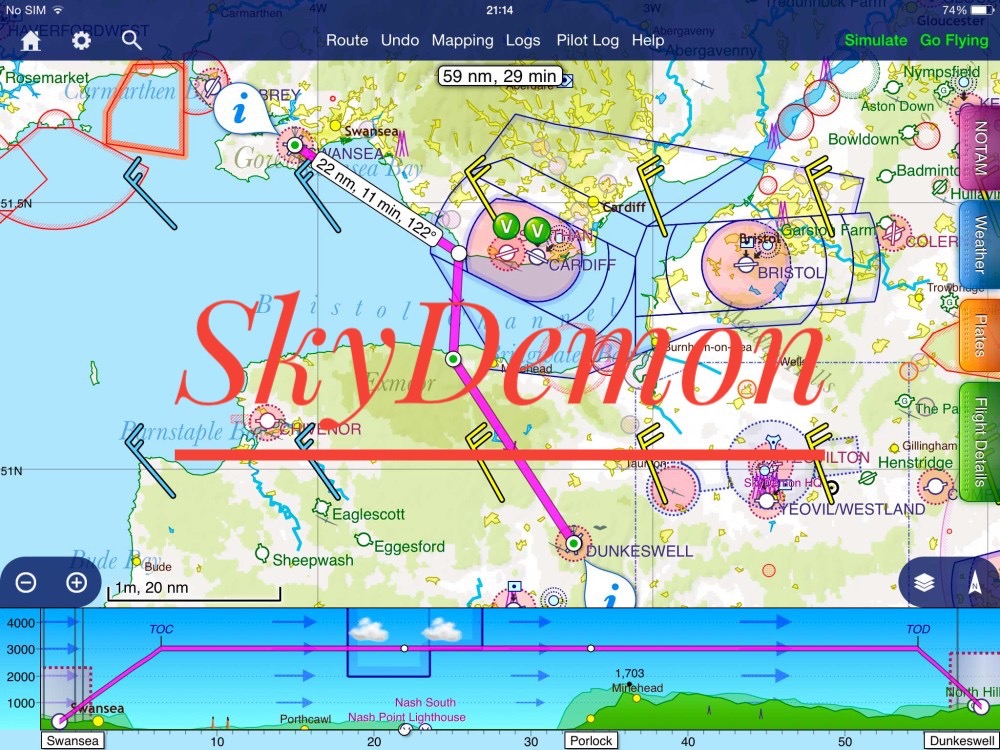The height and width of the screenshot is (750, 1000).
Task: Zoom in with the plus button
Action: (76, 582)
